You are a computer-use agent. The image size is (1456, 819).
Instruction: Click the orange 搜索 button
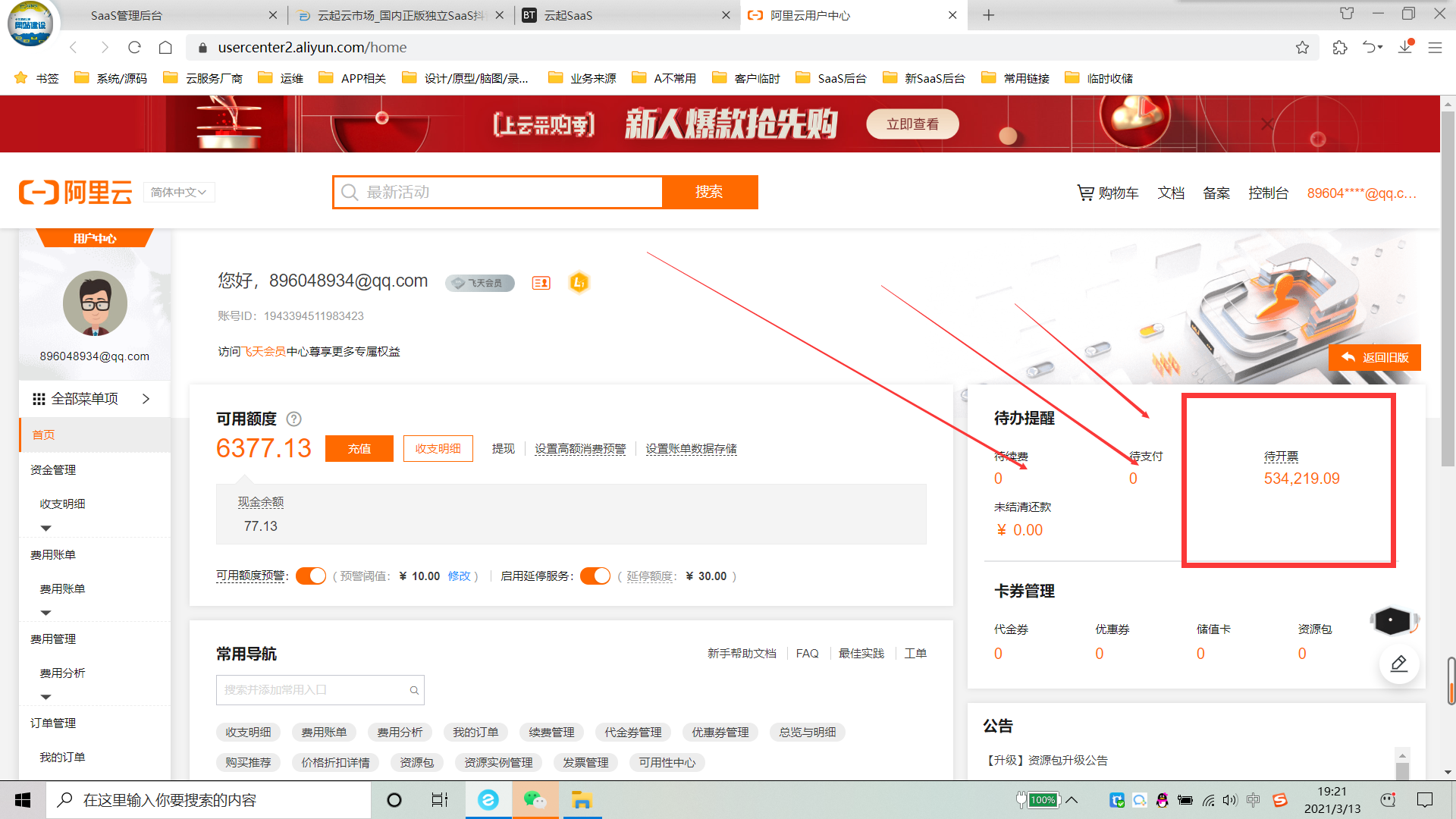(x=709, y=192)
